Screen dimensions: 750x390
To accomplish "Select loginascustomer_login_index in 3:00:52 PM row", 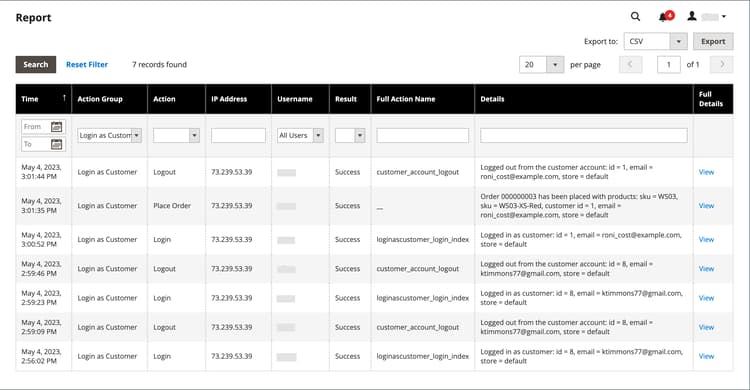I will click(x=422, y=240).
